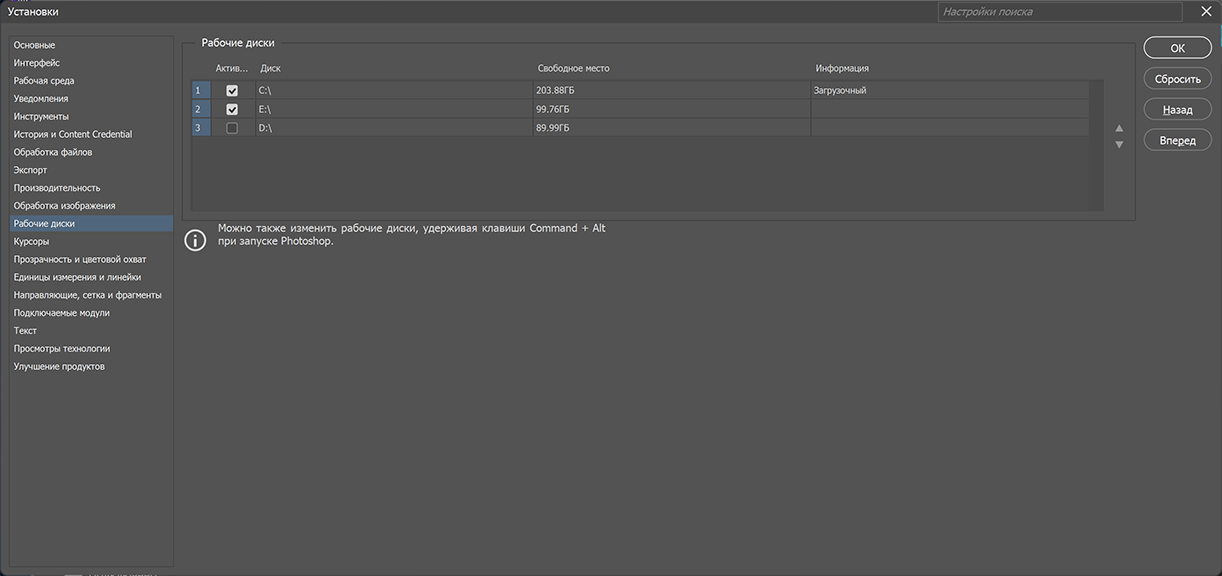This screenshot has width=1222, height=576.
Task: Select row number 3 in disk table
Action: click(201, 128)
